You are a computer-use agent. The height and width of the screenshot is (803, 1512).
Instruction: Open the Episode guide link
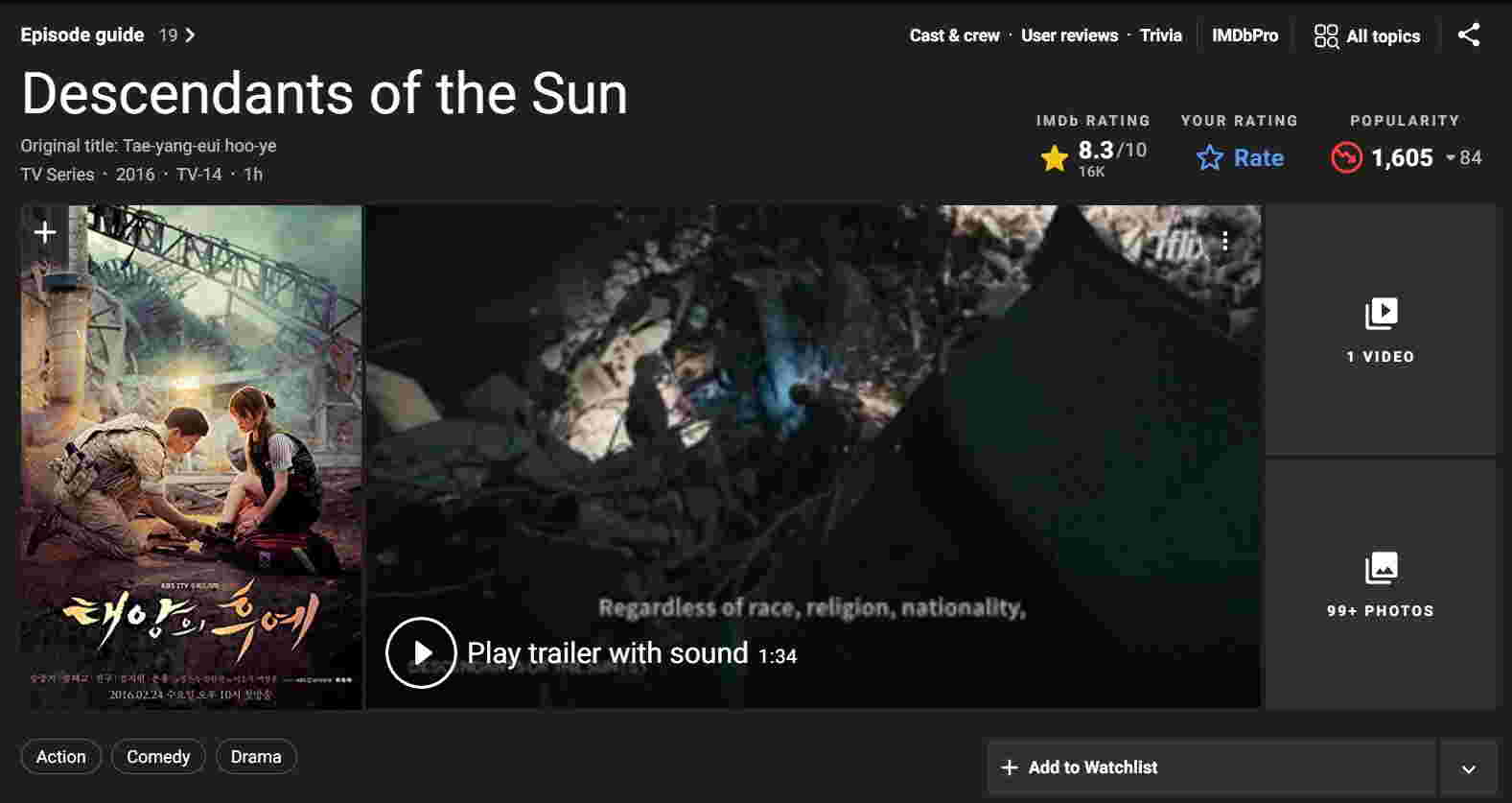click(x=82, y=35)
